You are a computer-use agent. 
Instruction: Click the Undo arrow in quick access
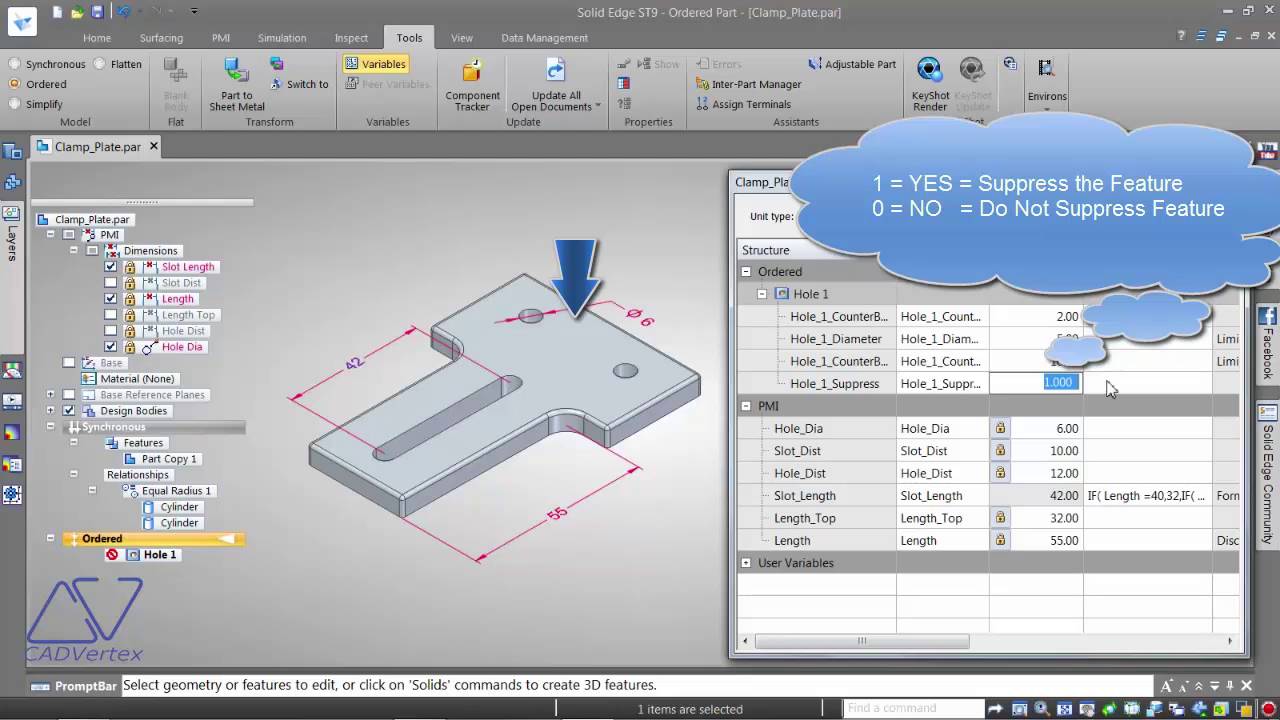click(x=122, y=12)
